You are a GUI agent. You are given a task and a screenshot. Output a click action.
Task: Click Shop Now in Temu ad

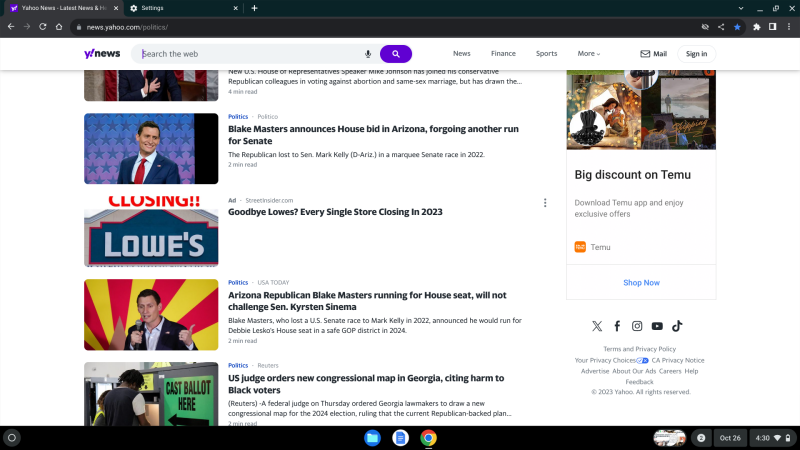[641, 283]
